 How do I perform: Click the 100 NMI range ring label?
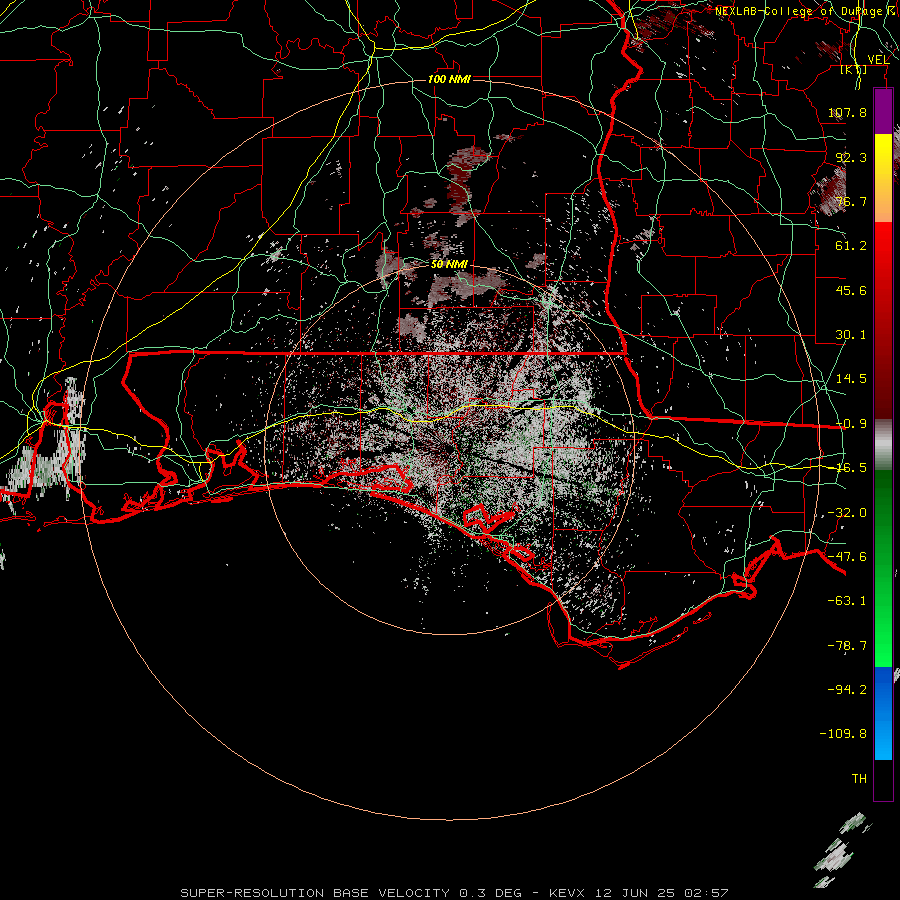click(x=449, y=79)
